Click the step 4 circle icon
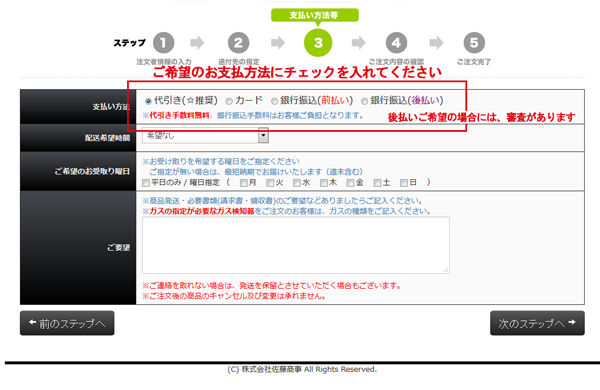The height and width of the screenshot is (390, 600). (396, 42)
